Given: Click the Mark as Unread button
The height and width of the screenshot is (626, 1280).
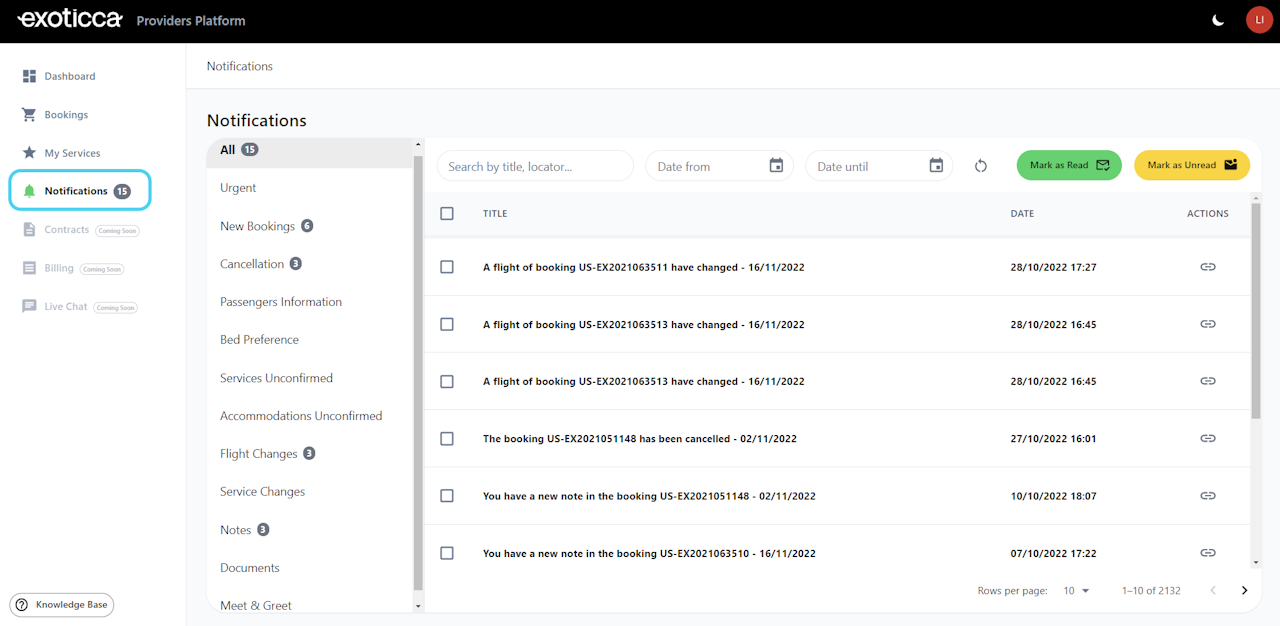Looking at the screenshot, I should point(1192,165).
